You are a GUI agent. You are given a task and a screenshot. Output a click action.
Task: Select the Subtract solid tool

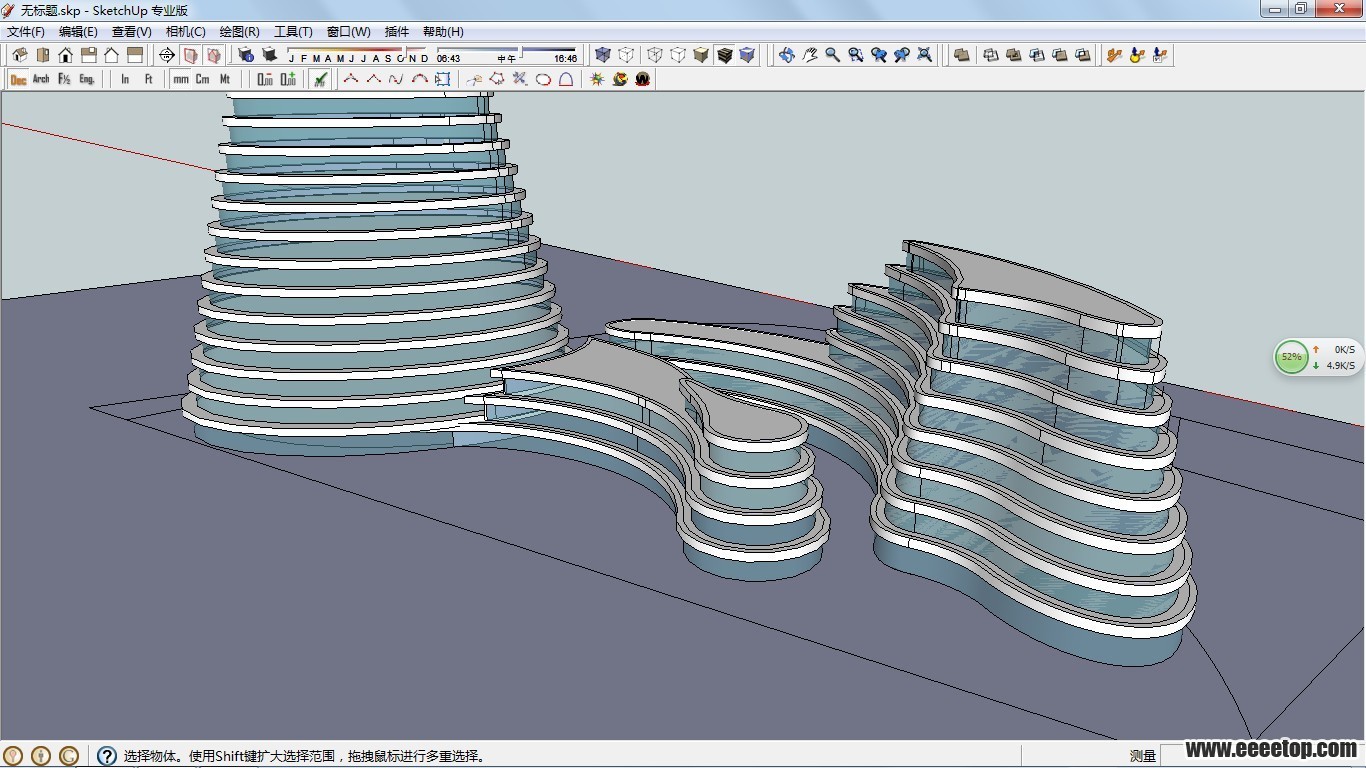(x=1037, y=55)
